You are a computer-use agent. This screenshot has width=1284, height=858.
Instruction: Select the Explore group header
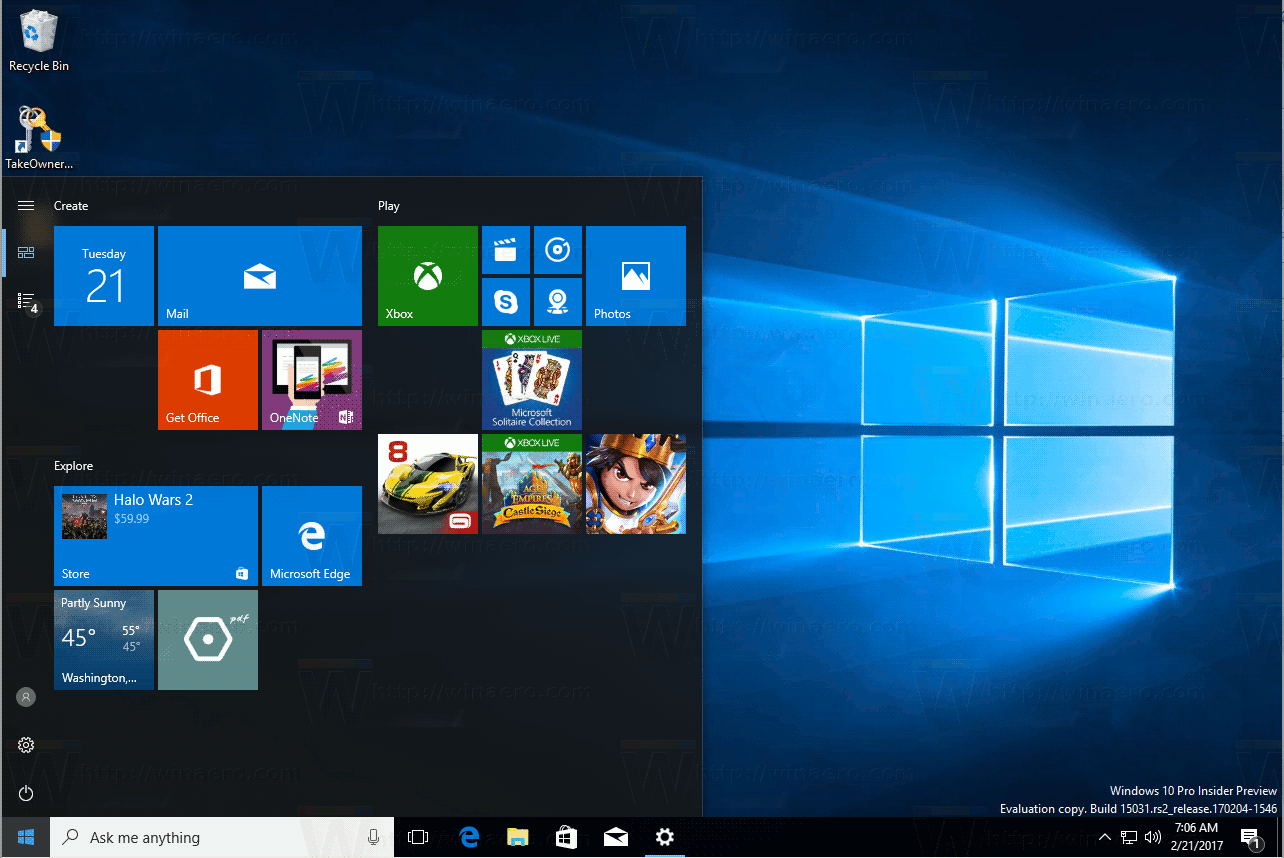point(74,466)
